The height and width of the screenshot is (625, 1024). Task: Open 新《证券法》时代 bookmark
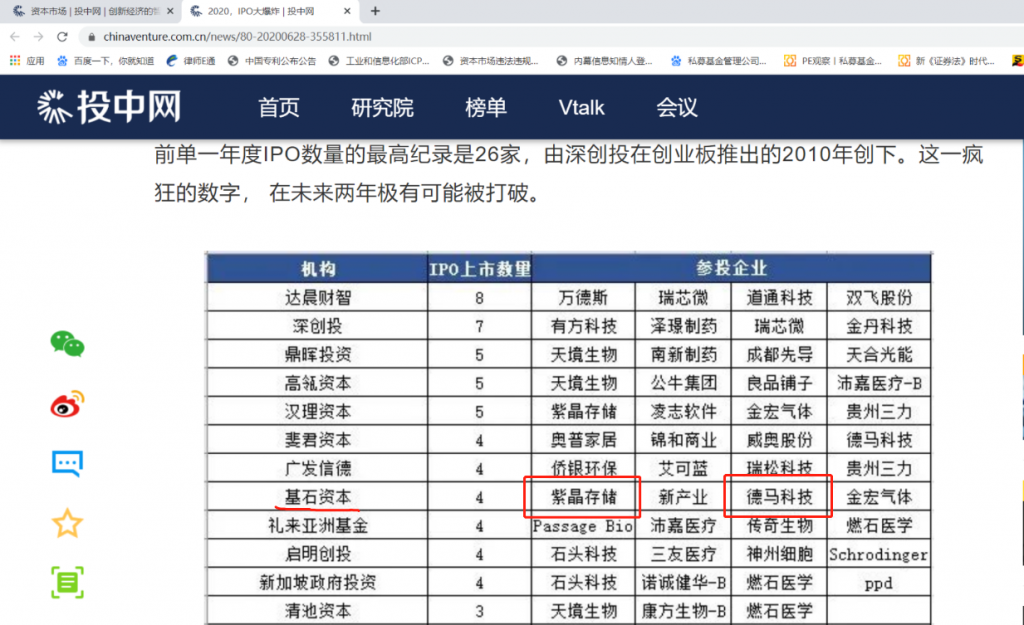pos(947,61)
